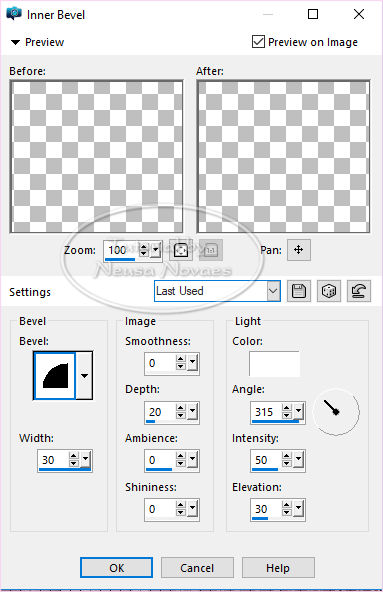The width and height of the screenshot is (383, 592).
Task: Click the Cancel button
Action: point(197,568)
